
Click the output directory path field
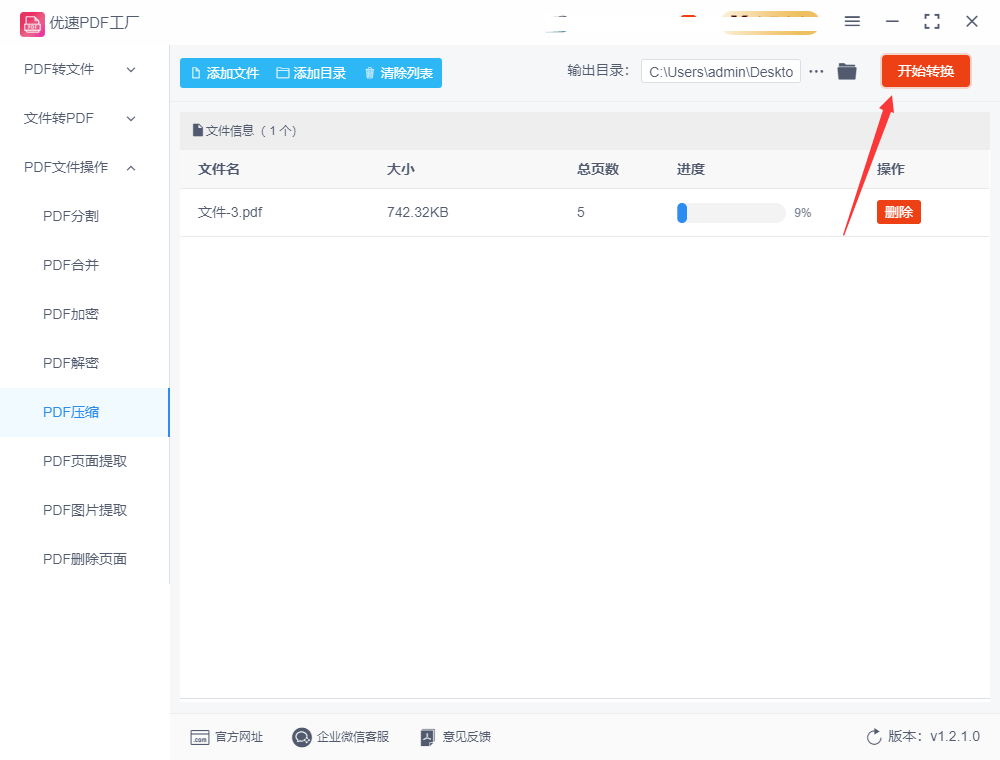721,71
